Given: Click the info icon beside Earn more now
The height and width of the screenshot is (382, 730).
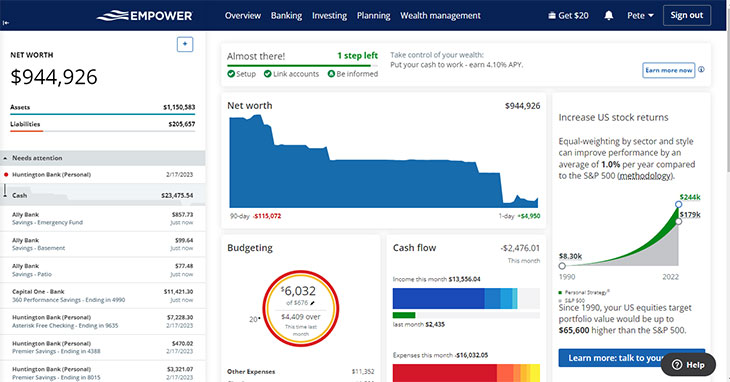Looking at the screenshot, I should (701, 69).
